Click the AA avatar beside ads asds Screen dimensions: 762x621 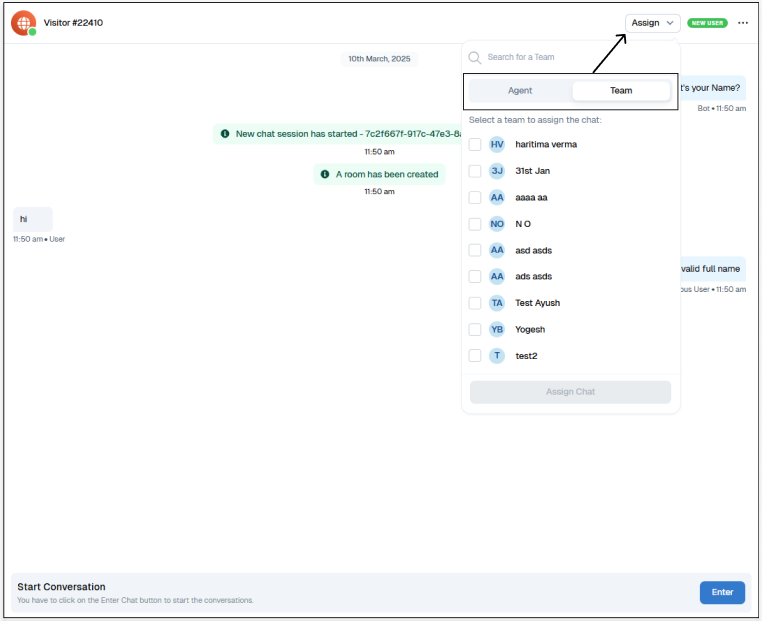tap(497, 276)
